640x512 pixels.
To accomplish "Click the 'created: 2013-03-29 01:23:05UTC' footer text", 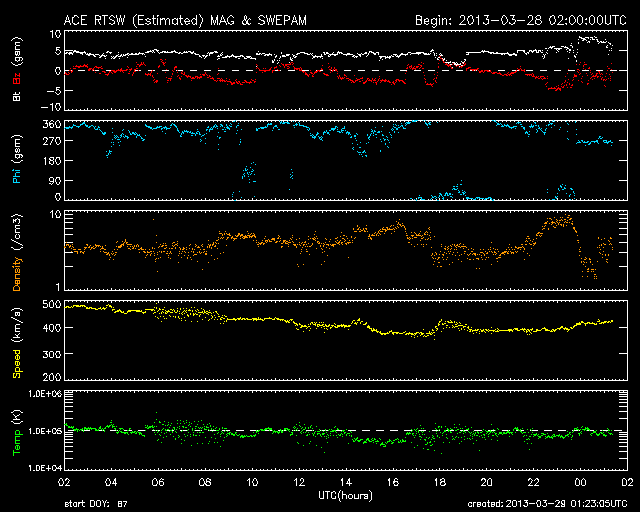I will click(x=547, y=504).
